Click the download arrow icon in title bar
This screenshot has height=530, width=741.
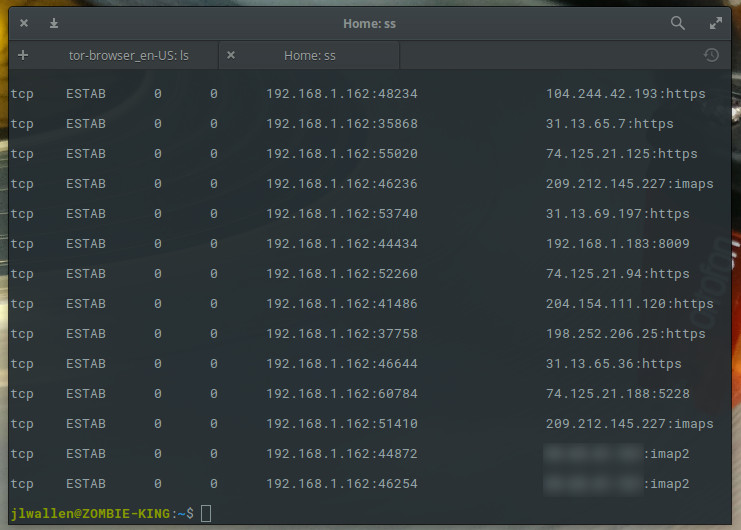pos(54,23)
